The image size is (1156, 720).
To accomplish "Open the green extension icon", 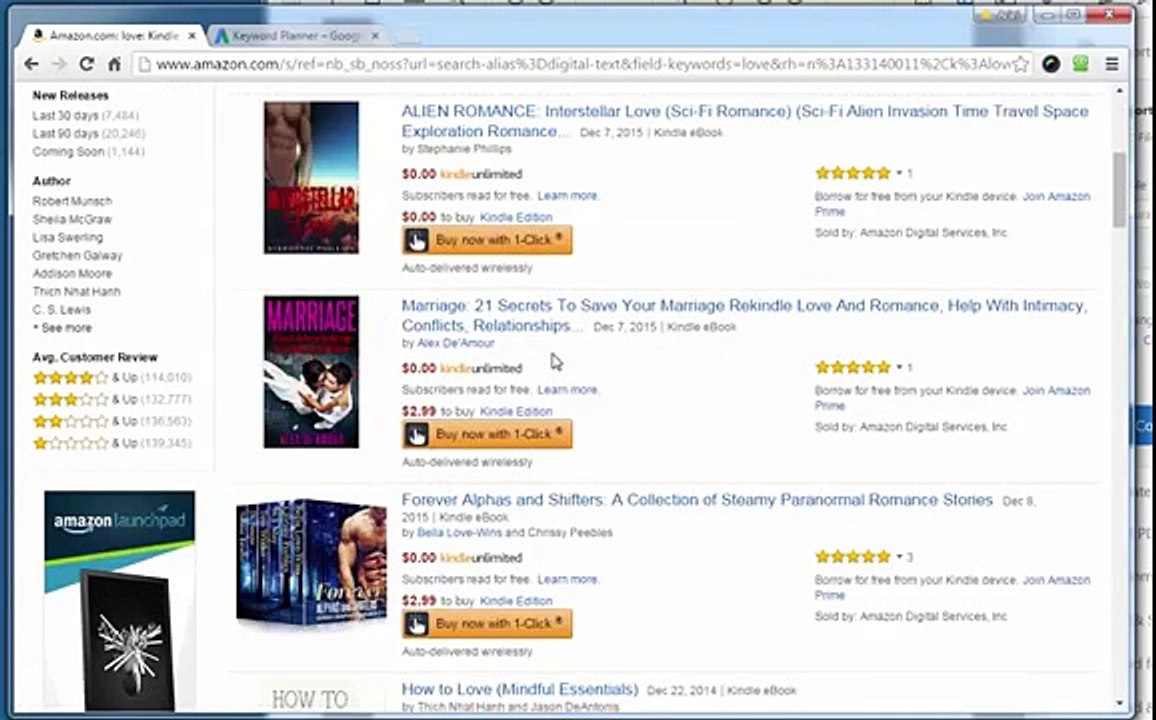I will (1081, 65).
